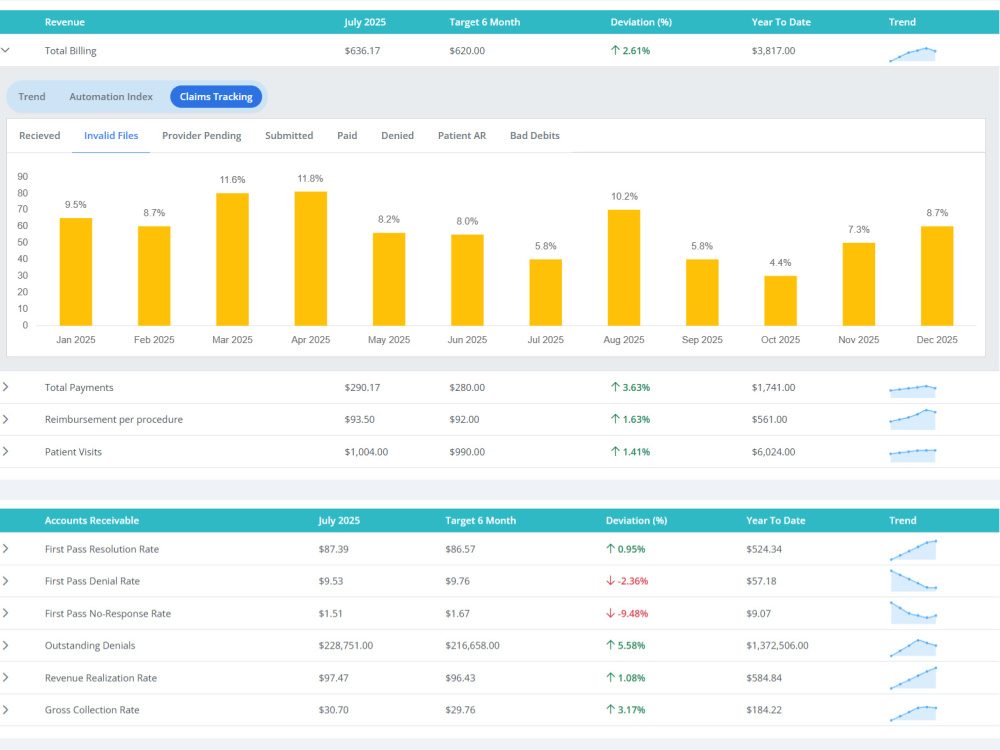Click Revenue table Target 6 Month header
The image size is (1000, 750).
[485, 22]
